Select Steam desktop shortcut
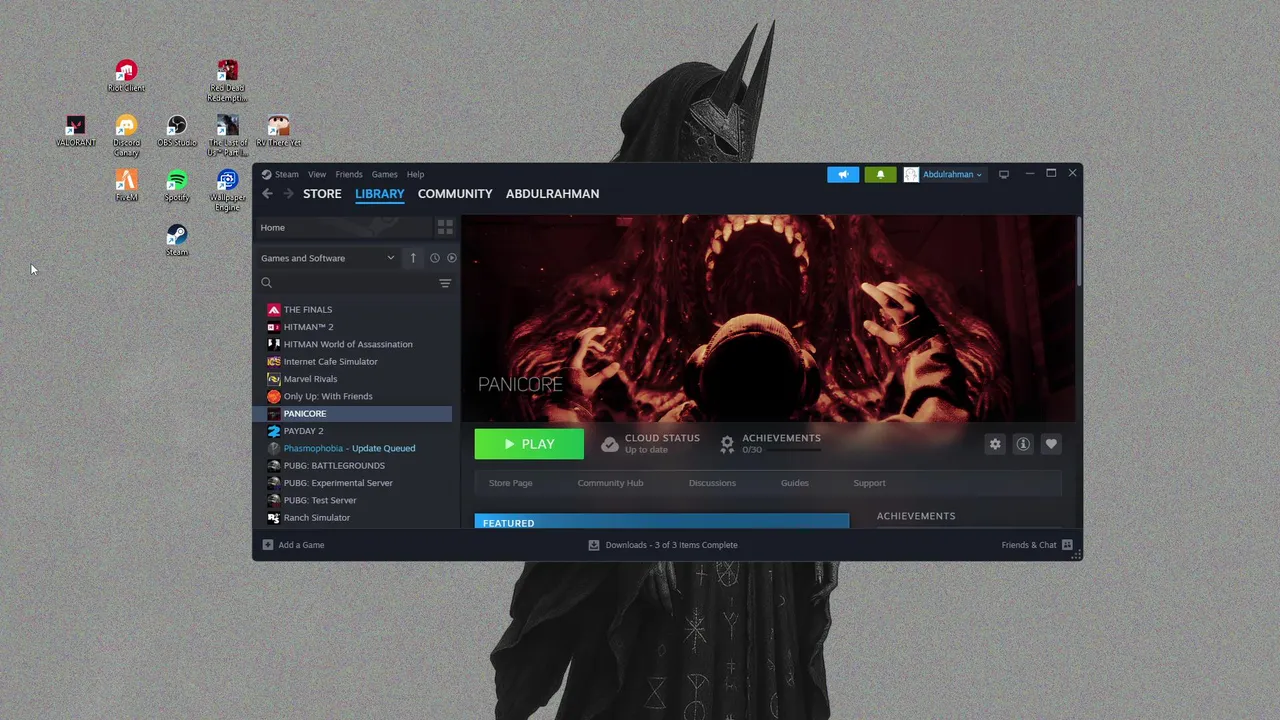This screenshot has width=1280, height=720. pyautogui.click(x=177, y=241)
